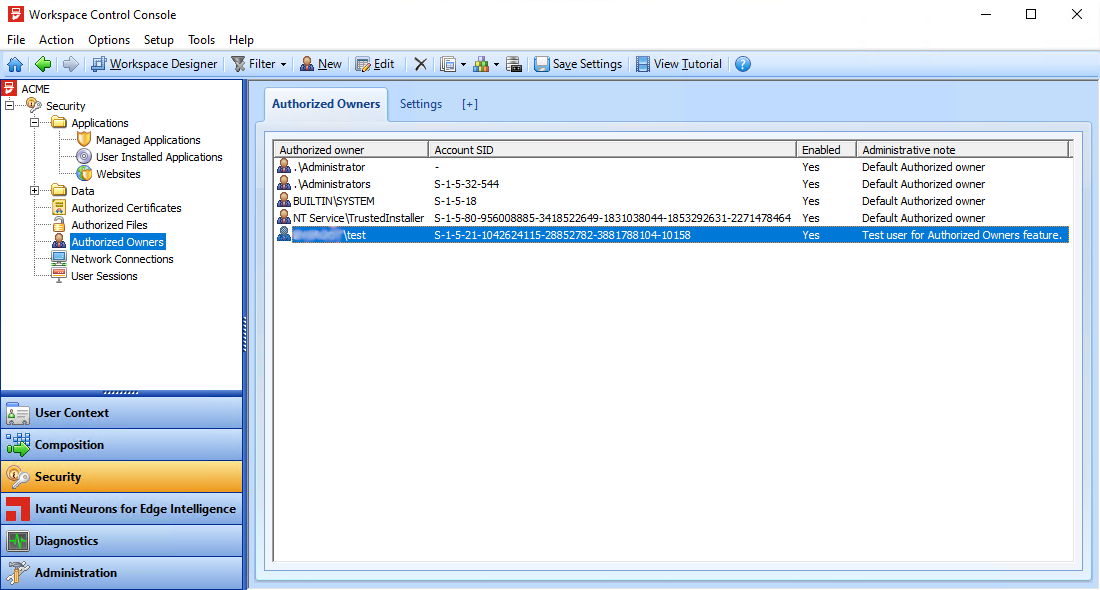Open the Action menu
1100x590 pixels.
(56, 40)
